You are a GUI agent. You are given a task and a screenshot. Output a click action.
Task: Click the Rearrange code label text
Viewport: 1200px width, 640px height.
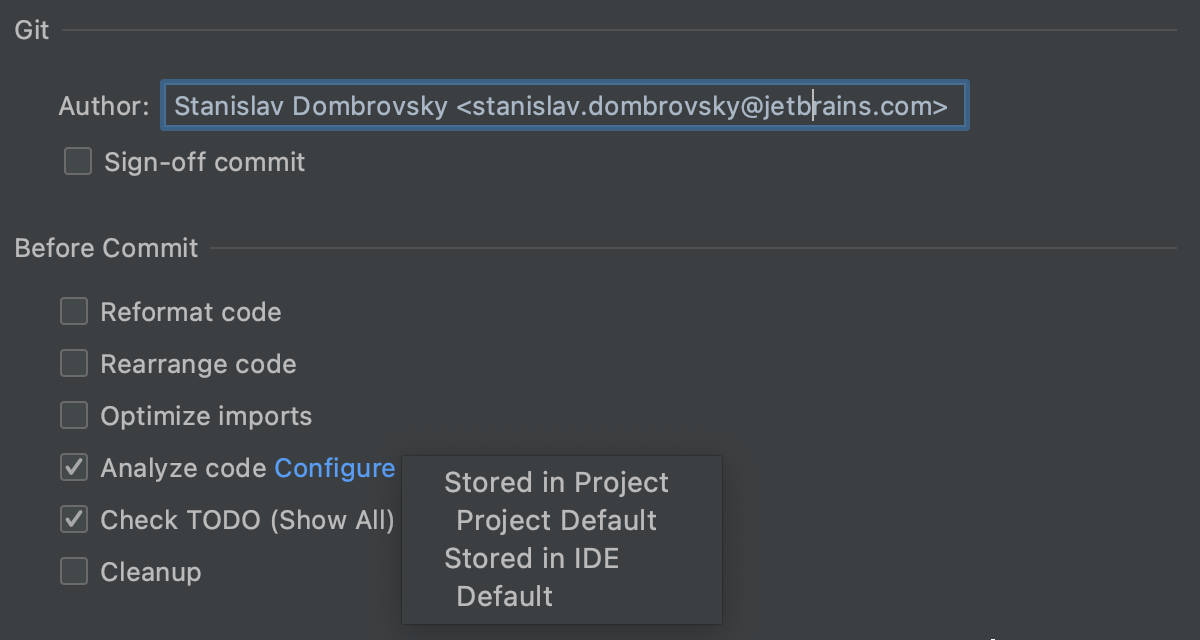point(198,364)
